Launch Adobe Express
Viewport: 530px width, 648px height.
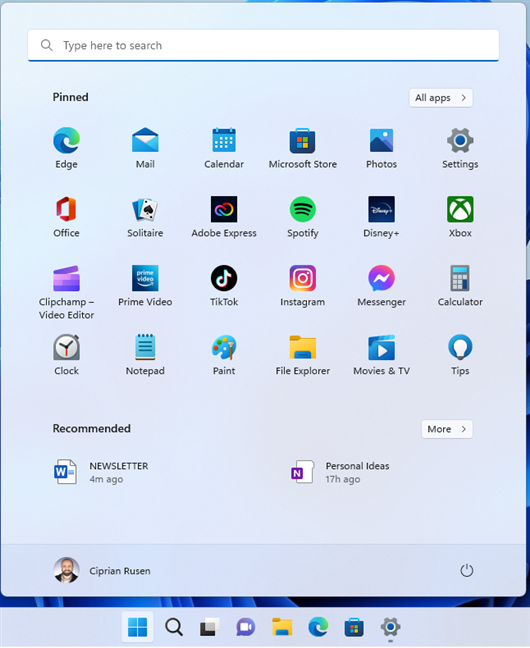coord(224,217)
